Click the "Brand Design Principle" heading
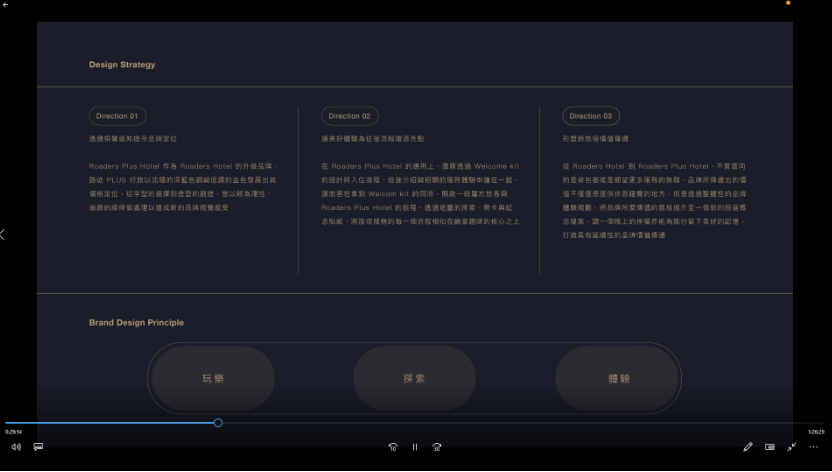This screenshot has height=472, width=832. pos(136,322)
